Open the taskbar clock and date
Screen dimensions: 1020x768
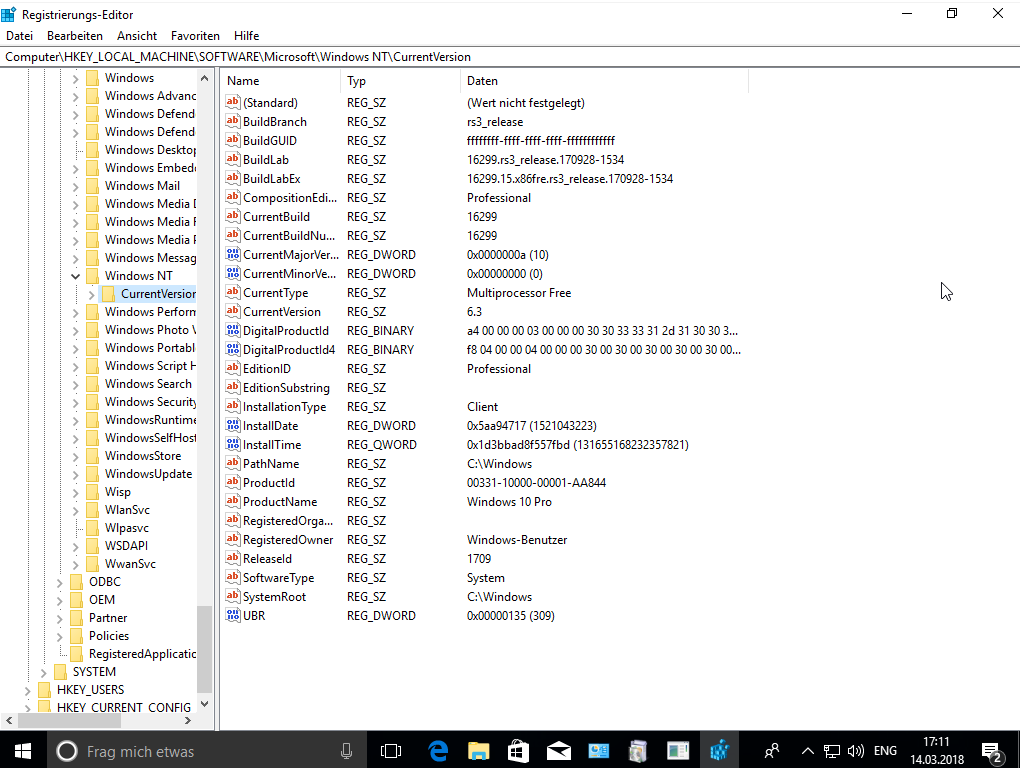coord(937,751)
